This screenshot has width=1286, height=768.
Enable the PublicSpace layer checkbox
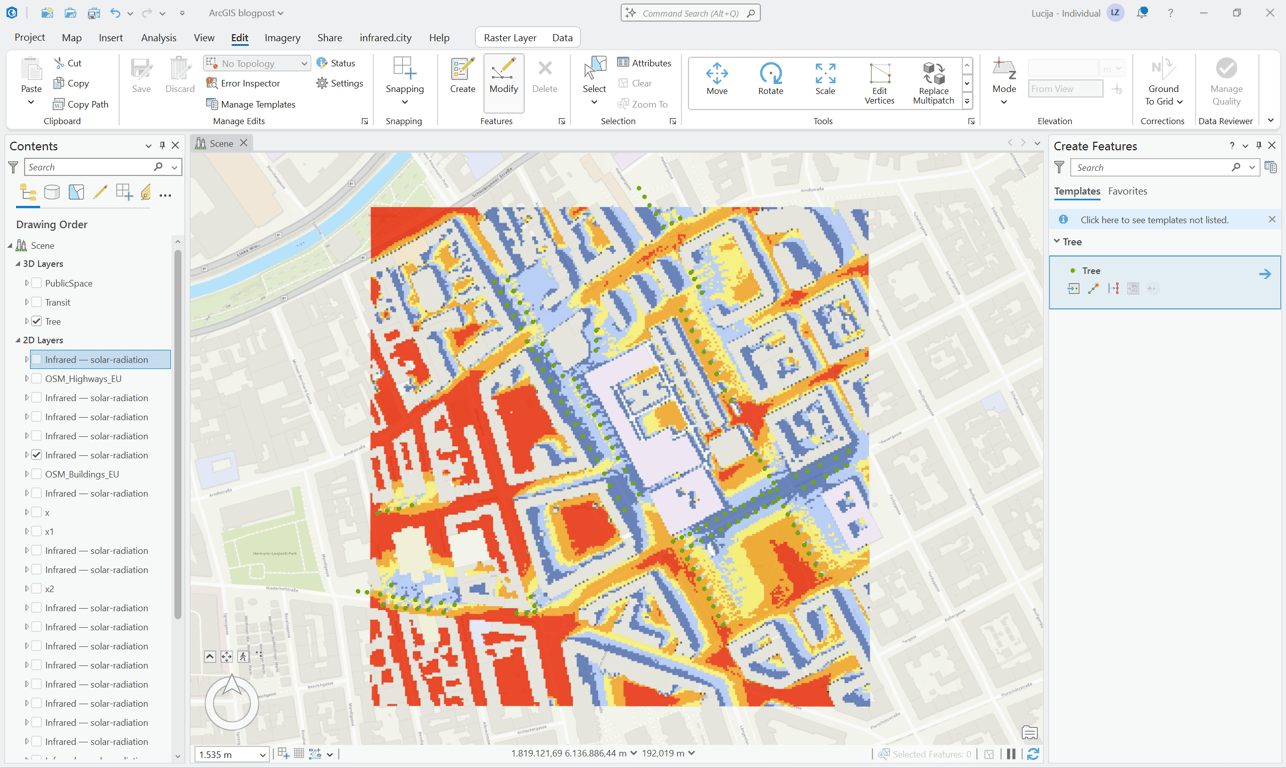click(x=37, y=283)
